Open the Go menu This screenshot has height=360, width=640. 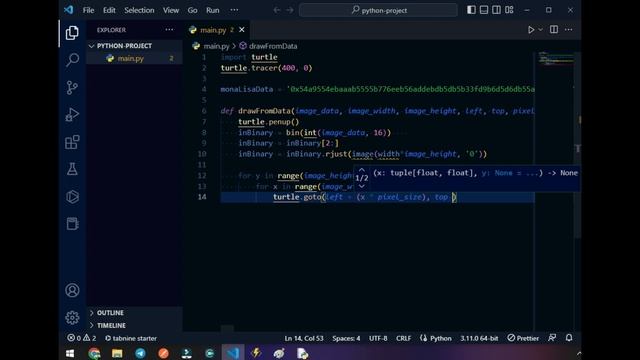(192, 10)
